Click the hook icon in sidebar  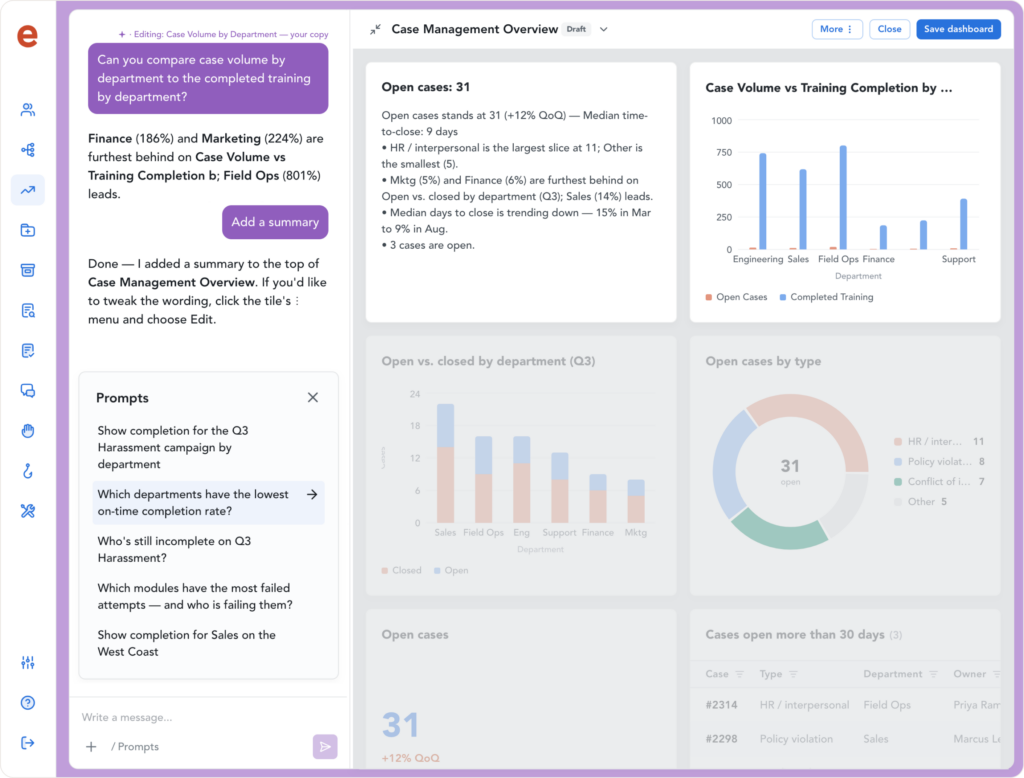pyautogui.click(x=27, y=471)
